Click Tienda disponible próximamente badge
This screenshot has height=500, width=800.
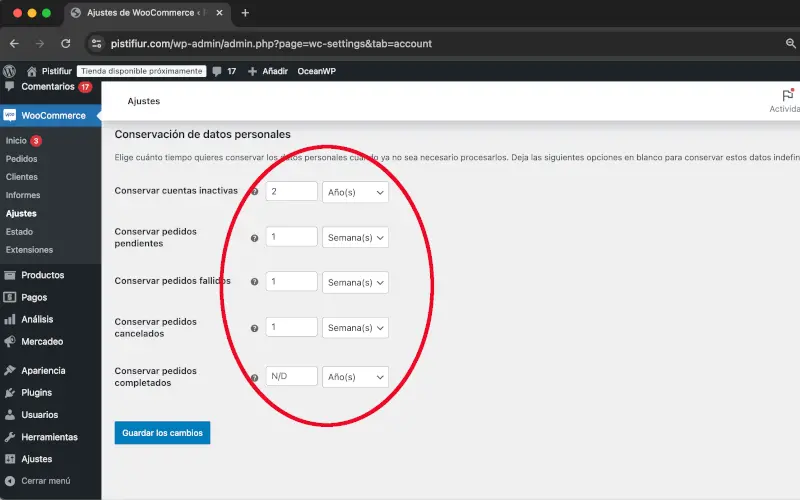[x=142, y=71]
